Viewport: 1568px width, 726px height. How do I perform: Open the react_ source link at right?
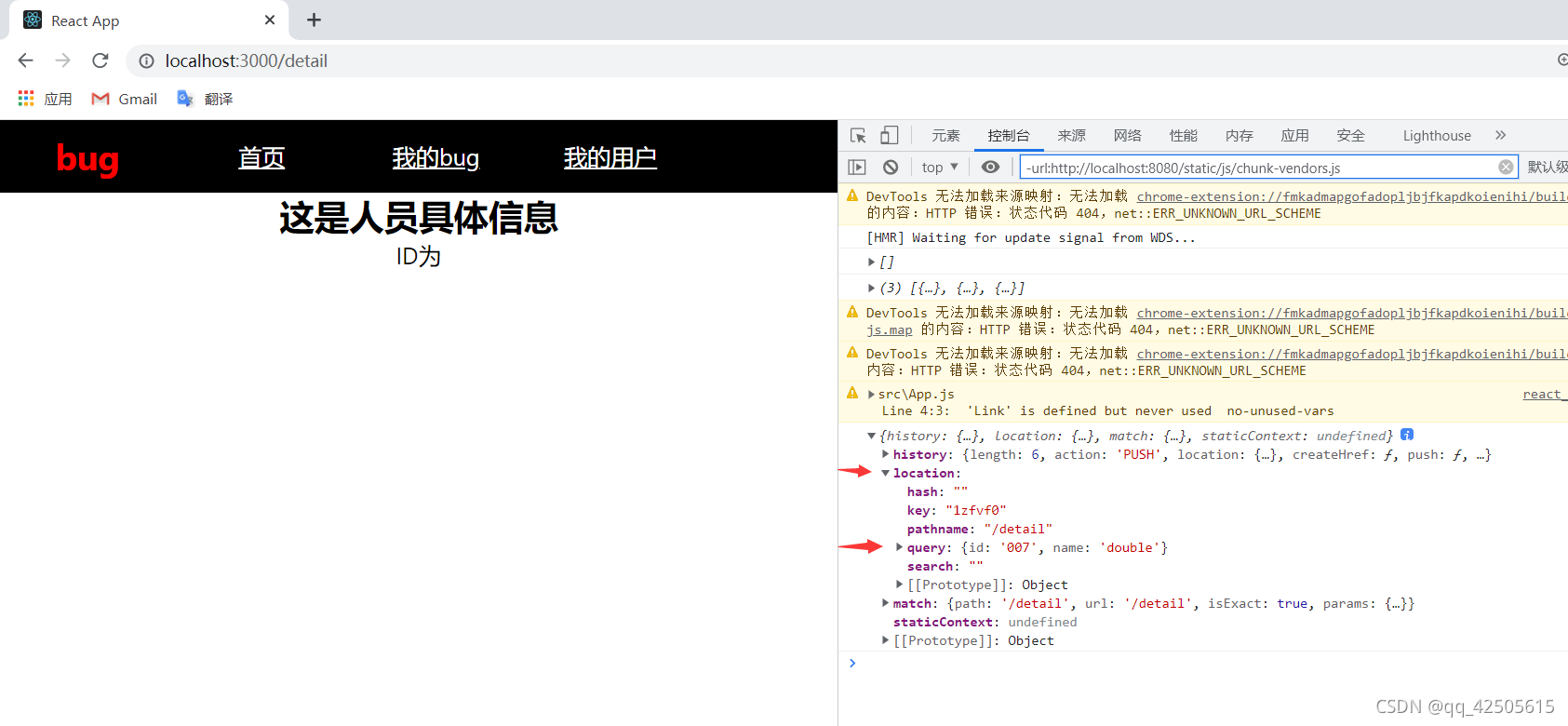tap(1545, 395)
